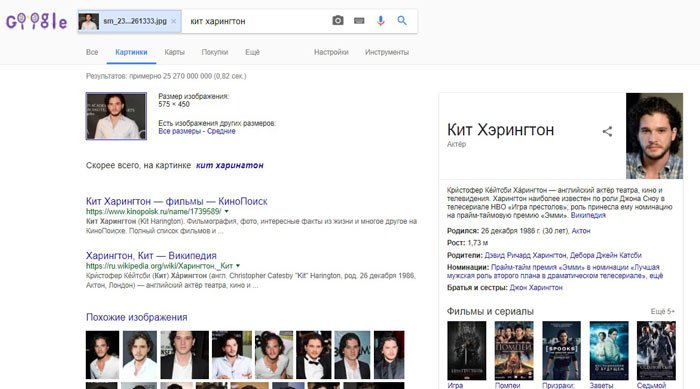This screenshot has width=700, height=389.
Task: Open the on-screen keyboard icon
Action: pyautogui.click(x=359, y=21)
